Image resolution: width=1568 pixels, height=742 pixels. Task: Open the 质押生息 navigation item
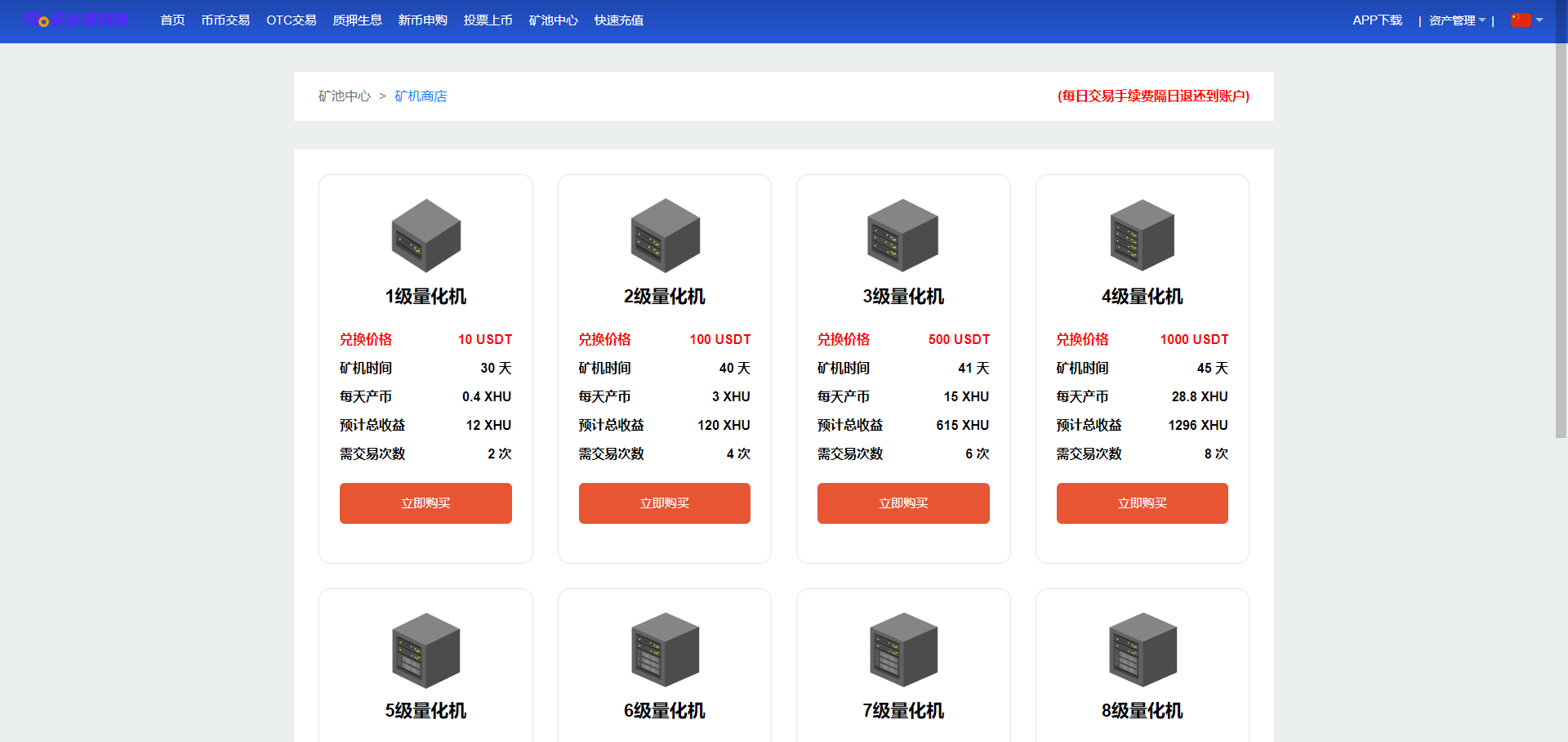(357, 20)
